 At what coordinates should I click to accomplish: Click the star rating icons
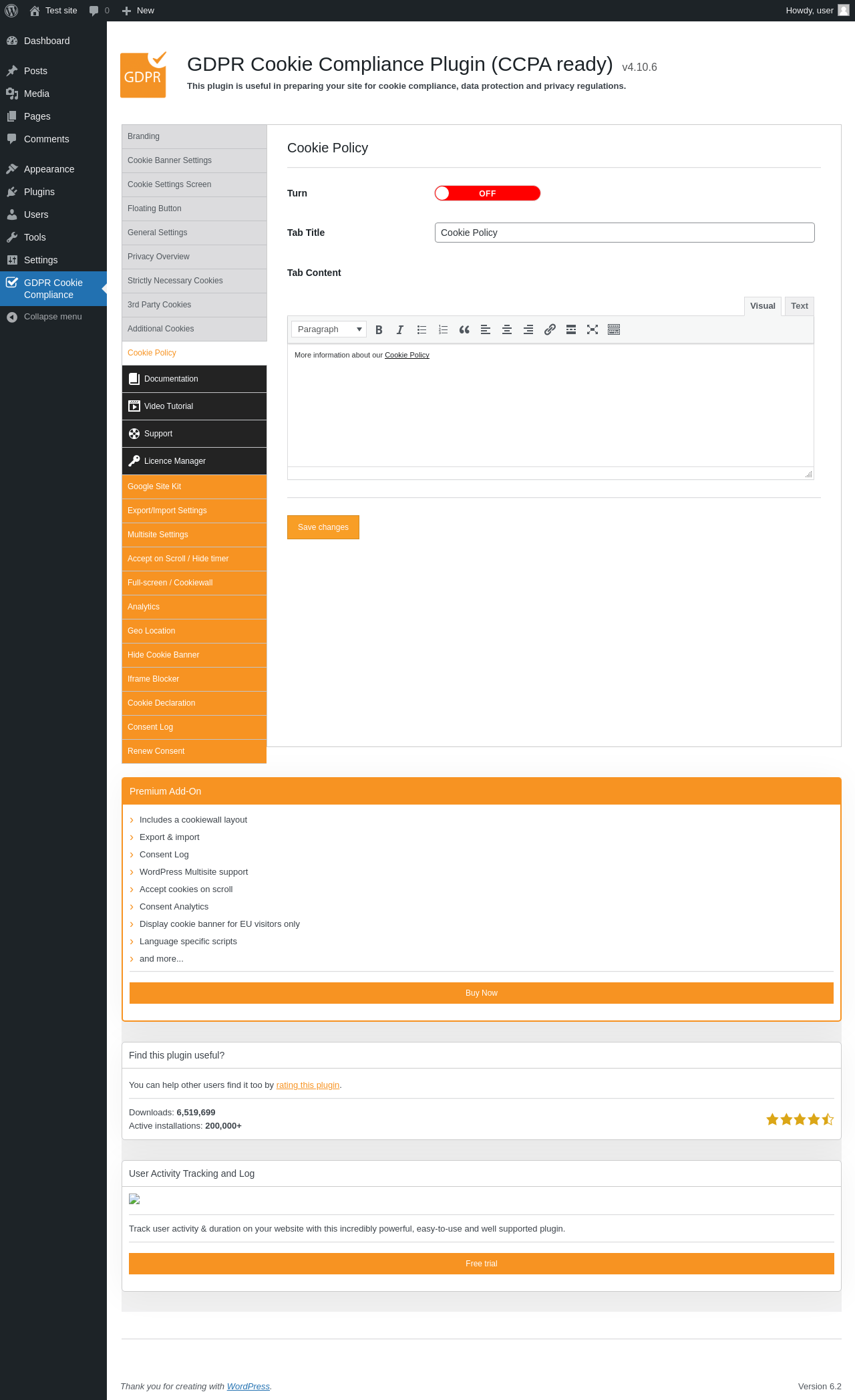coord(800,1119)
